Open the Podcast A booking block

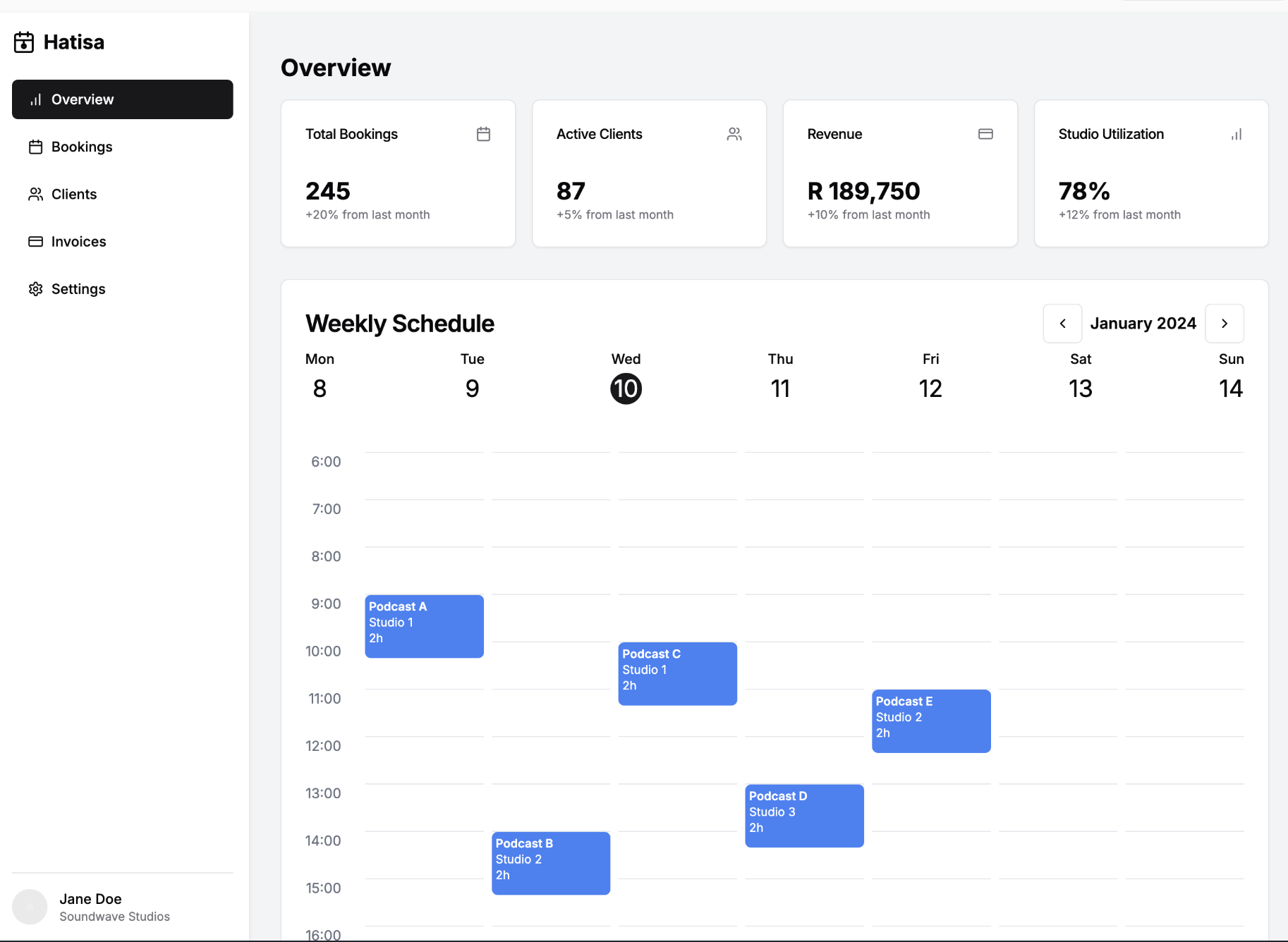coord(424,626)
